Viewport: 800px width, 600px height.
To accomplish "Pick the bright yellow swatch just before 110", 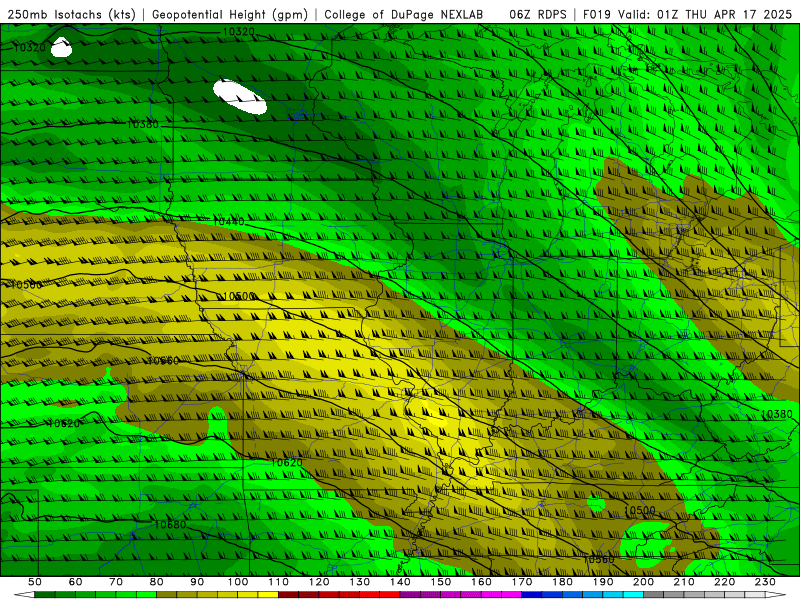I will (x=268, y=595).
